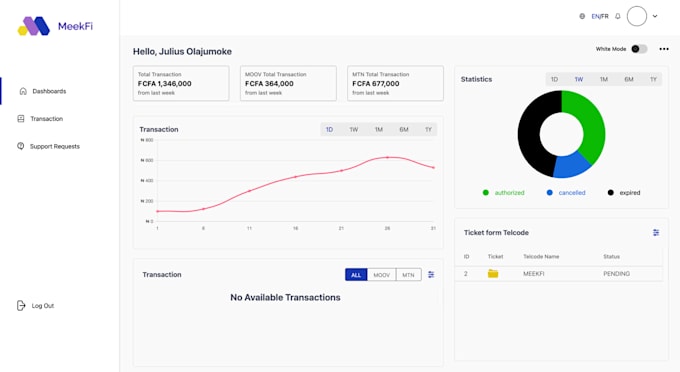Image resolution: width=680 pixels, height=372 pixels.
Task: Open the three-dot more options menu
Action: pos(664,49)
